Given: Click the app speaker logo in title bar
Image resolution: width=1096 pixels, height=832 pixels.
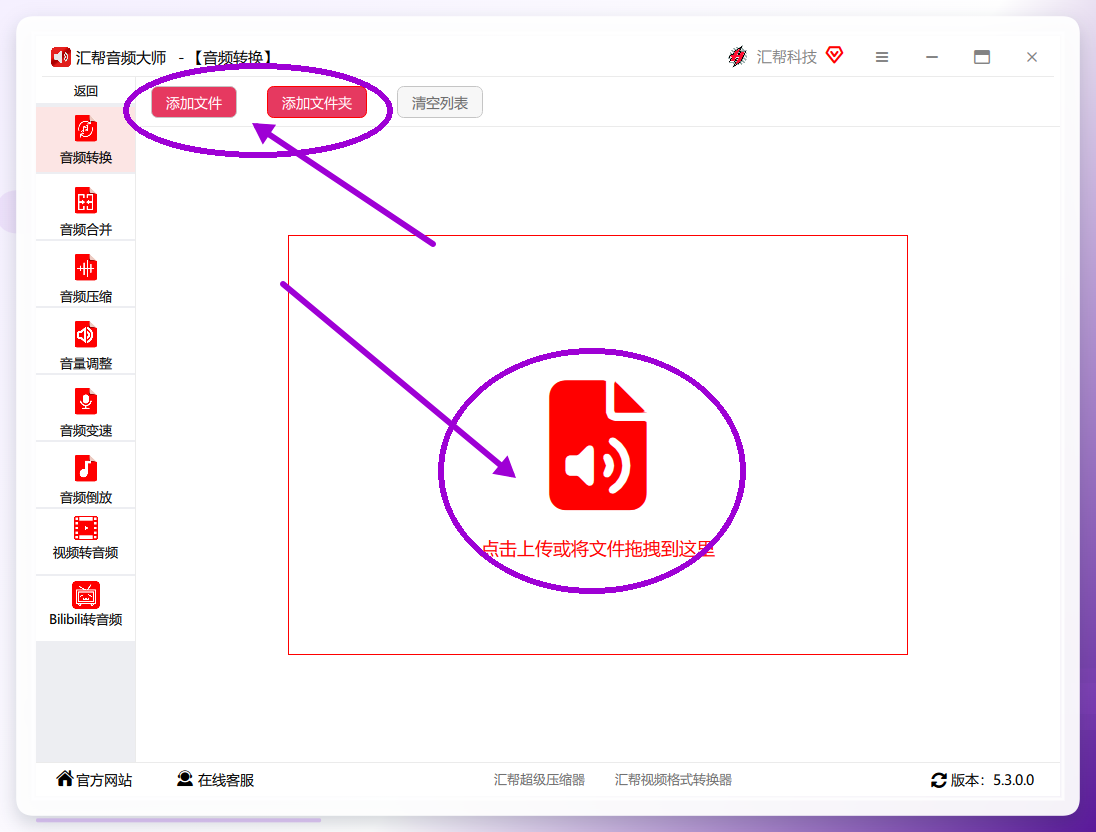Looking at the screenshot, I should pos(61,57).
